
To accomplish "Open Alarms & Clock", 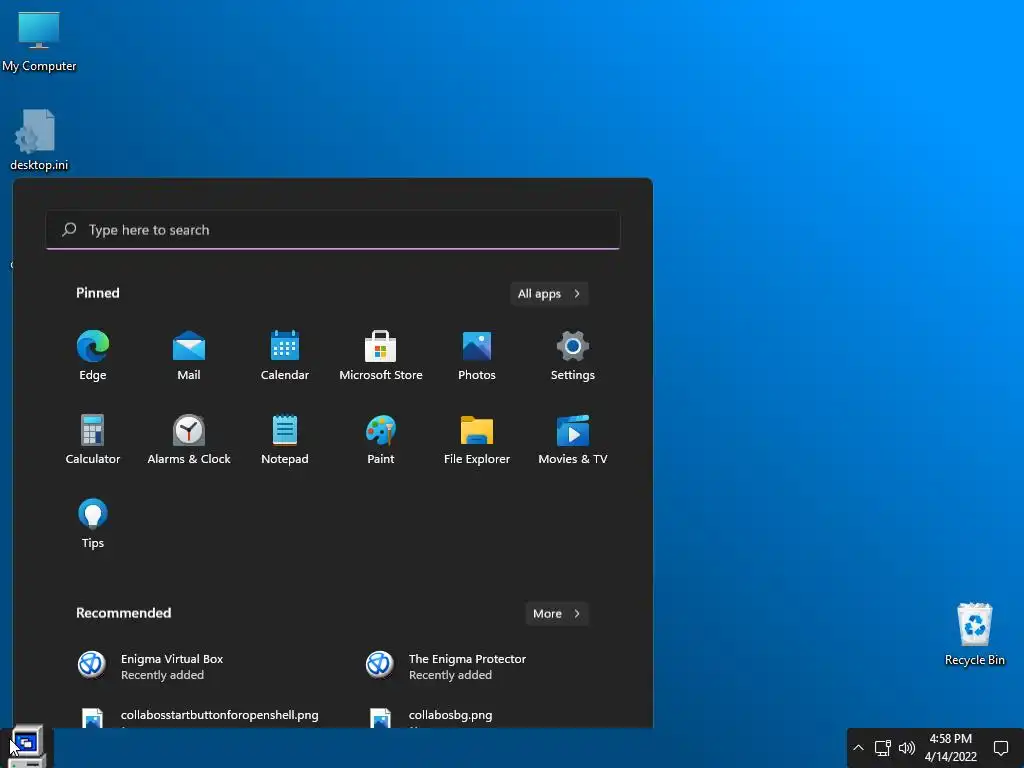I will [x=189, y=440].
